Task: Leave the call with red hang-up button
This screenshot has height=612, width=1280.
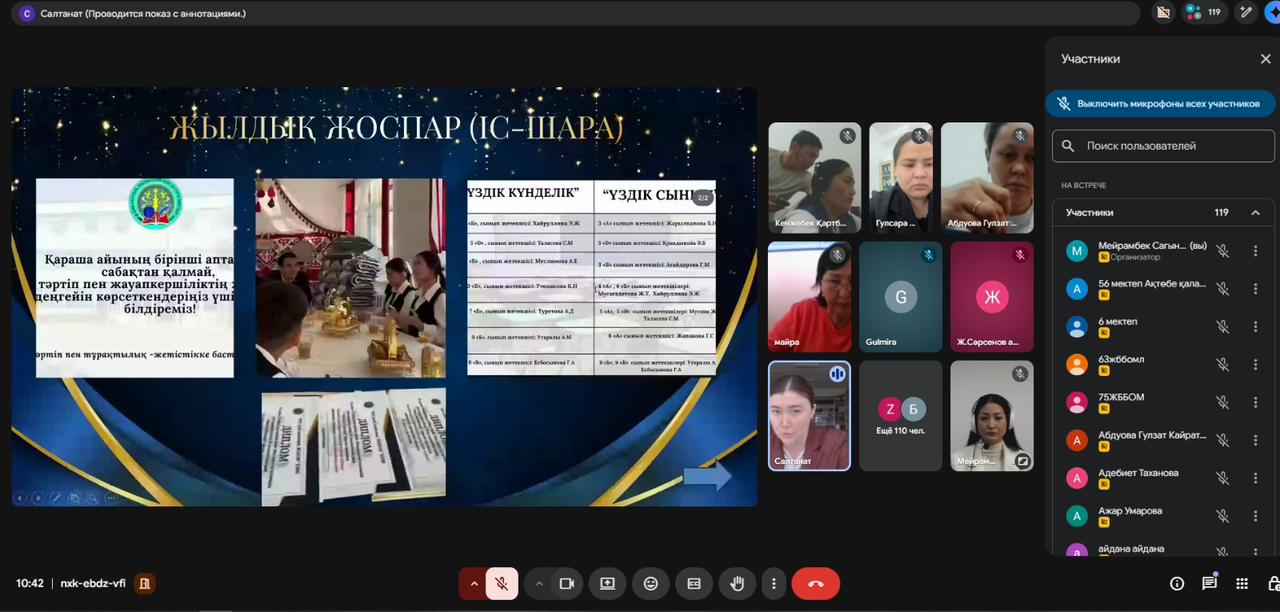Action: tap(815, 583)
